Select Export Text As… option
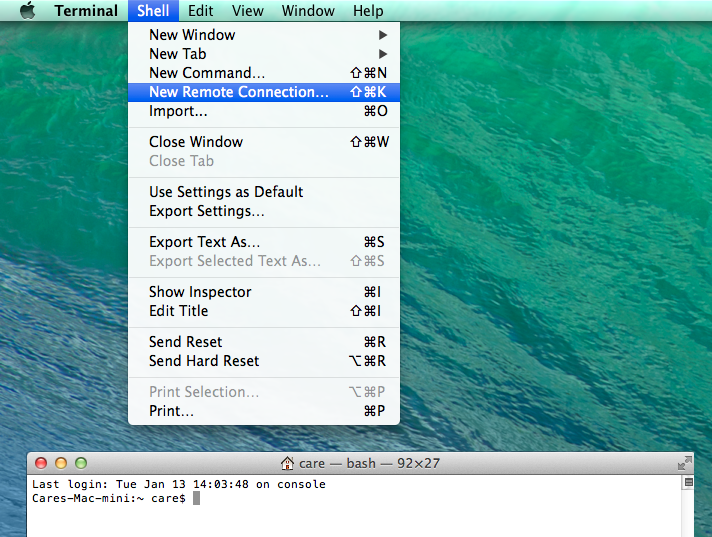Screen dimensions: 712x537 click(x=205, y=242)
